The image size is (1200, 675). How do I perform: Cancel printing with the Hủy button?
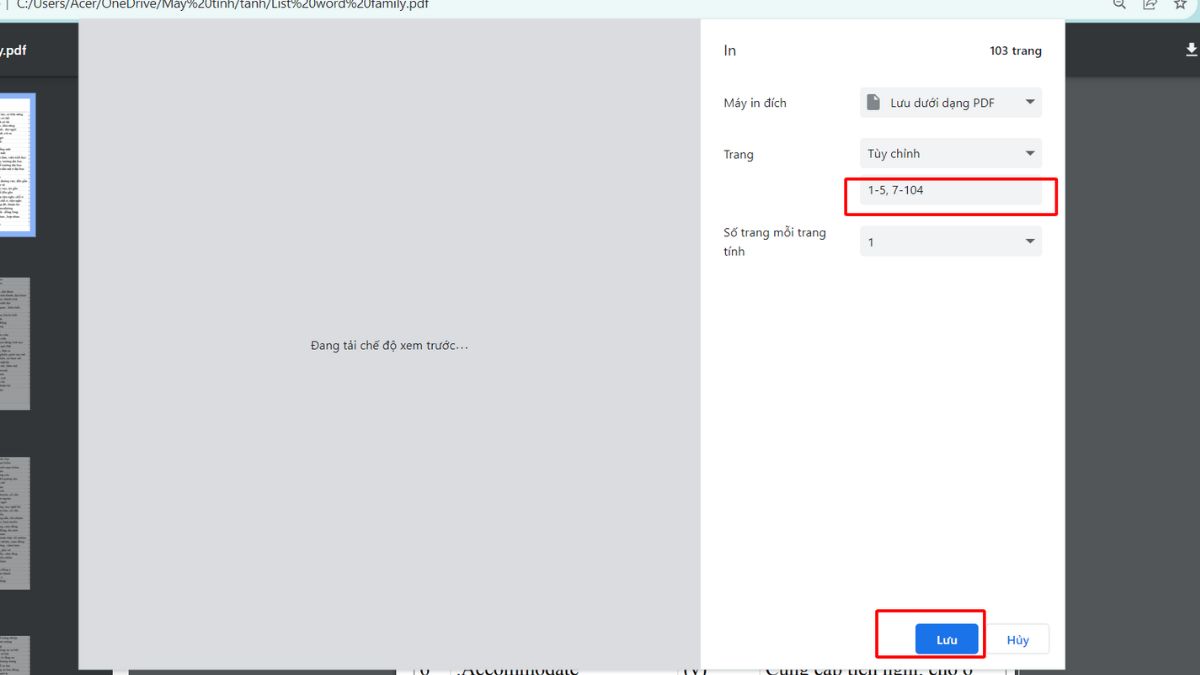point(1018,640)
